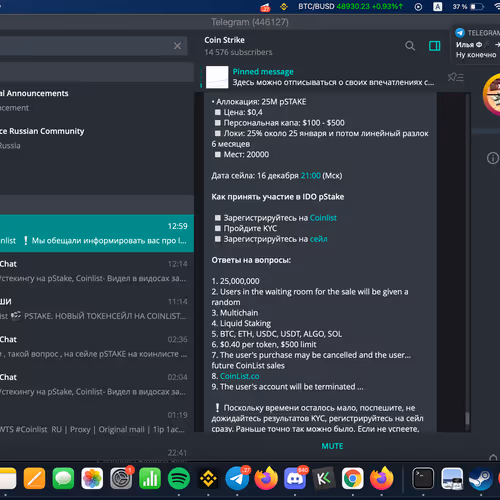Open the pinned message preview
Screen dimensions: 500x500
[333, 77]
